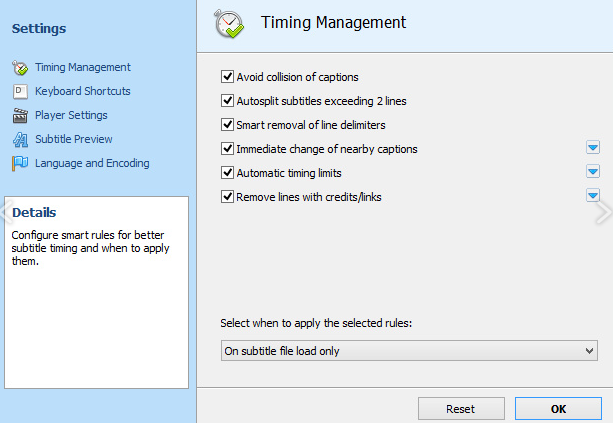Click the Subtitle Preview sidebar icon

[x=19, y=139]
